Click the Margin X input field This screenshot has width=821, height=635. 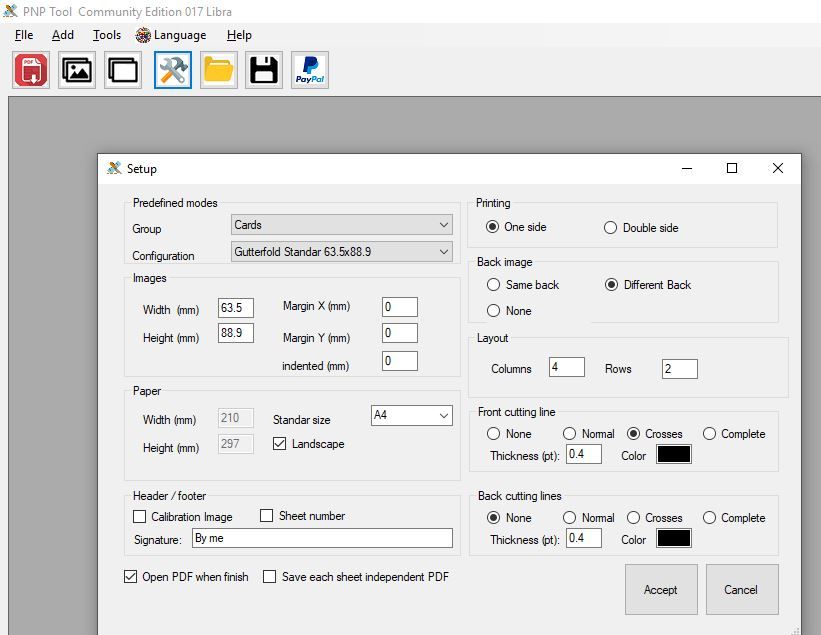pos(400,307)
